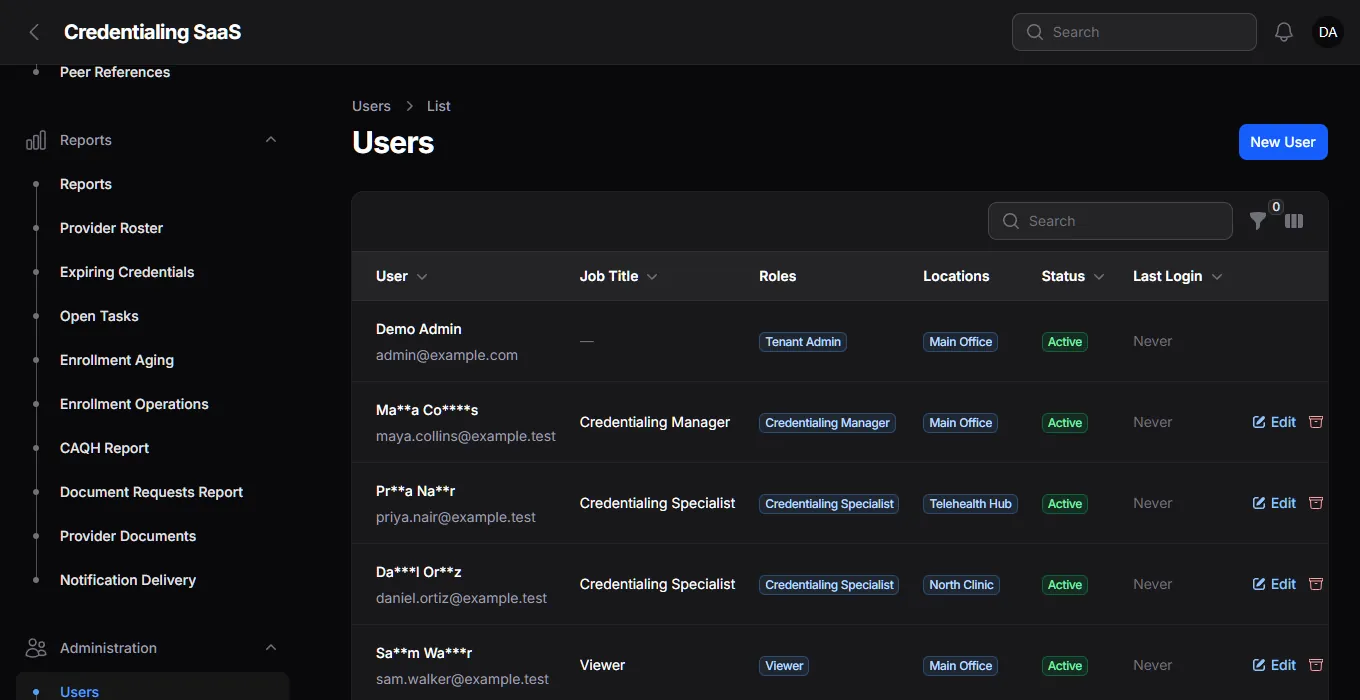Click the Credentialing SaaS title
This screenshot has height=700, width=1360.
[x=152, y=32]
